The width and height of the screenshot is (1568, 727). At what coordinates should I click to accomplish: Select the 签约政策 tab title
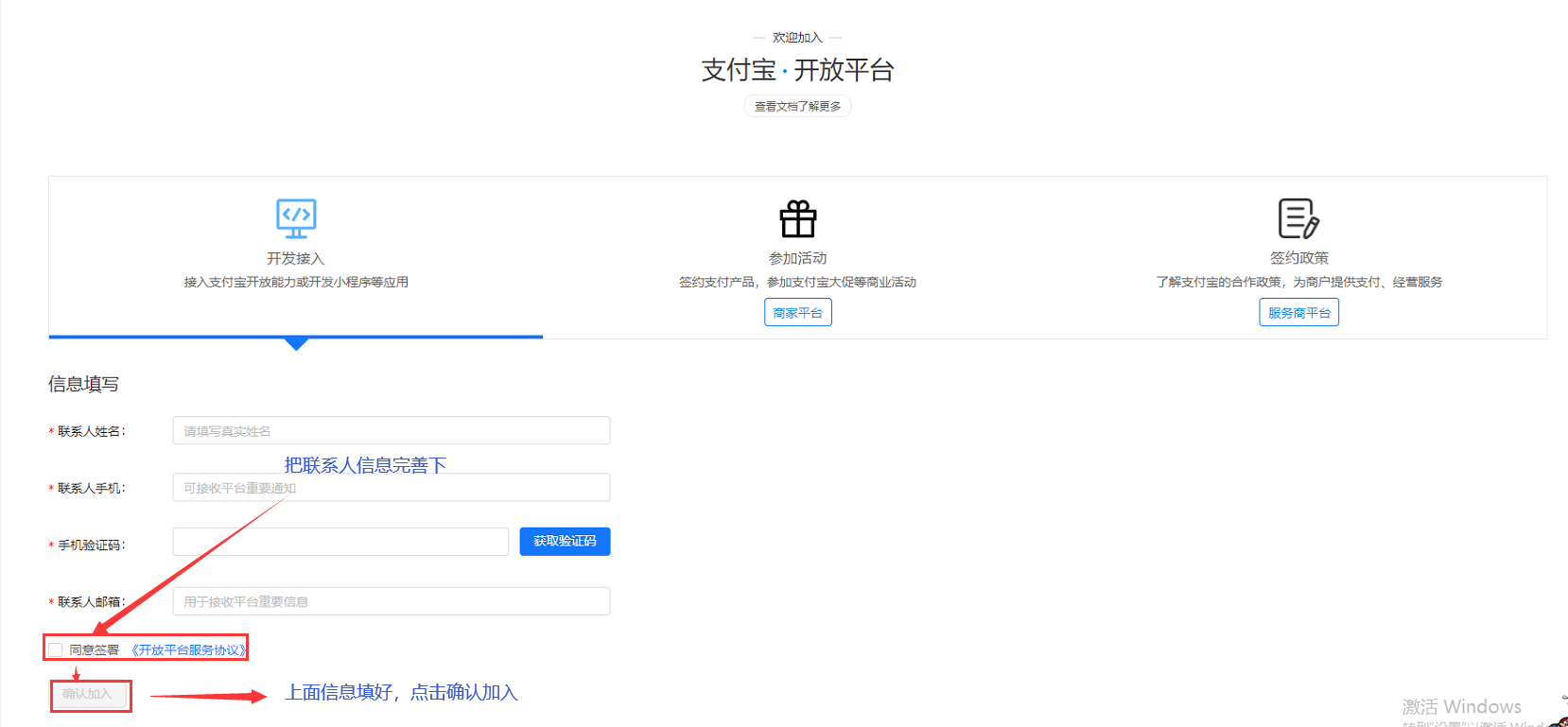coord(1298,258)
